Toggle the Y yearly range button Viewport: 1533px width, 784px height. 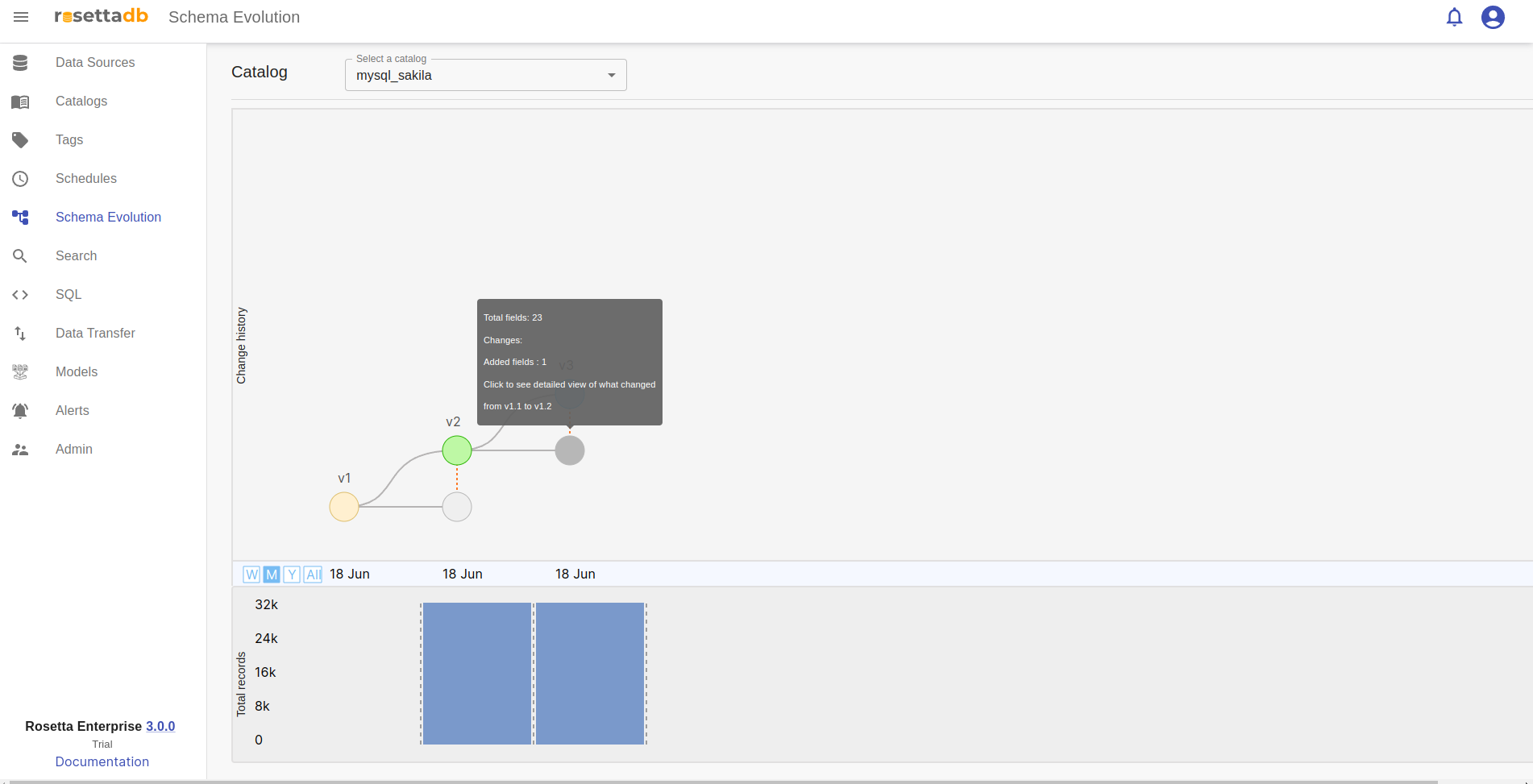[292, 575]
